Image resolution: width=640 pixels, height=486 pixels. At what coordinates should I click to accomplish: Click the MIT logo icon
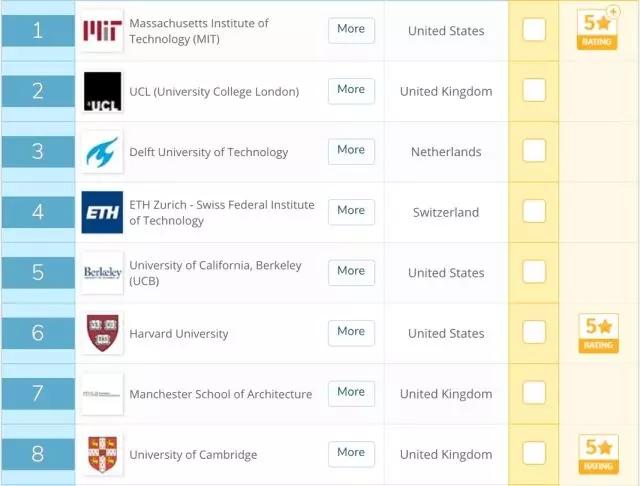click(102, 31)
